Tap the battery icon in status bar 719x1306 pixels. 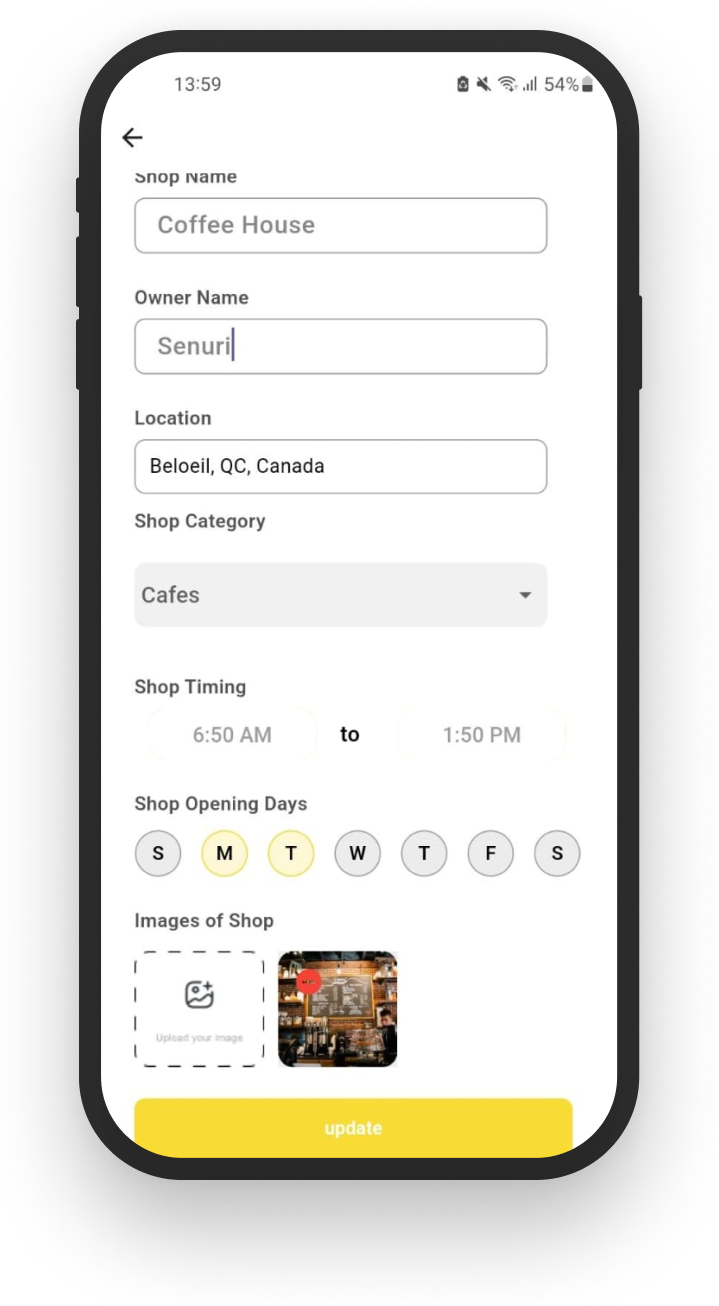click(x=587, y=85)
